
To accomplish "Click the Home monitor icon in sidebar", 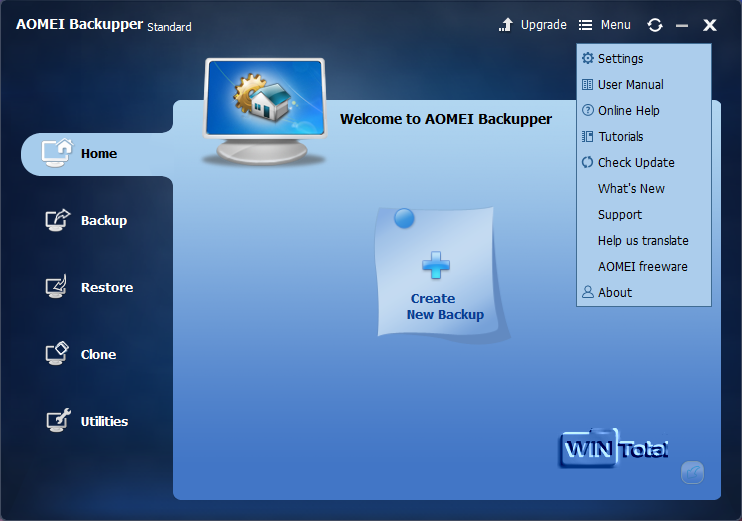I will 57,152.
